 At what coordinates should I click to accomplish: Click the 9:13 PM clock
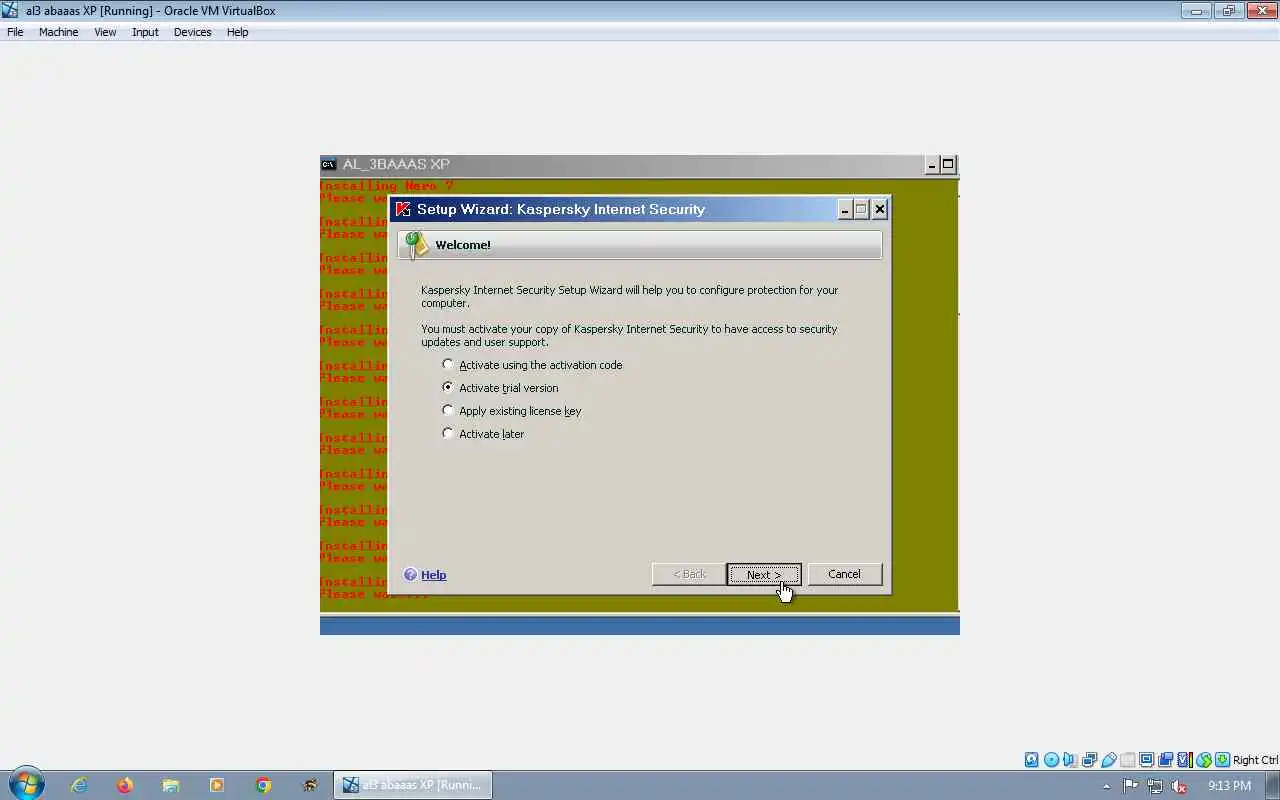click(1229, 786)
